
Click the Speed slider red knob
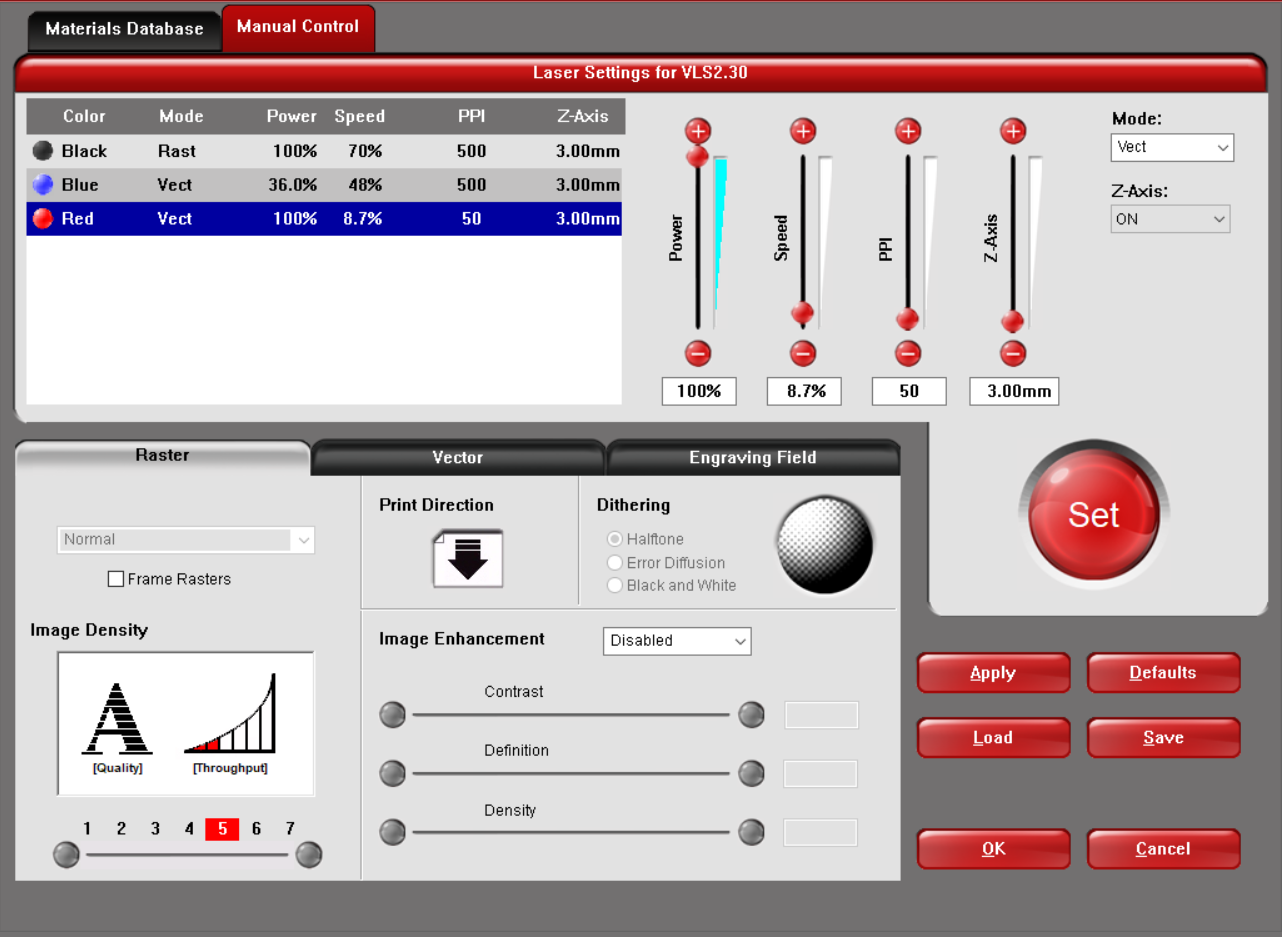point(803,314)
